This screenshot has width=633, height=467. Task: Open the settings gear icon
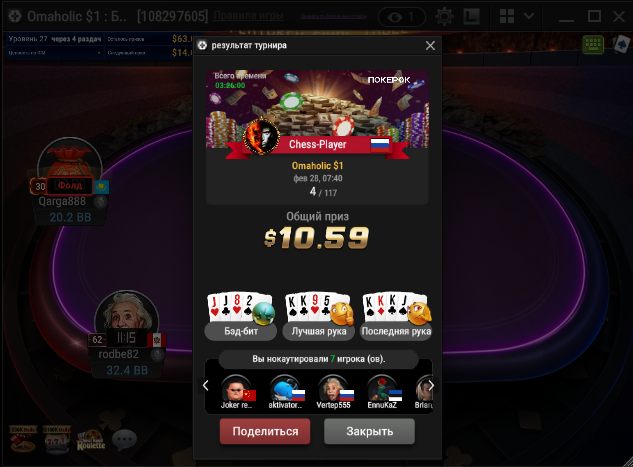(444, 17)
